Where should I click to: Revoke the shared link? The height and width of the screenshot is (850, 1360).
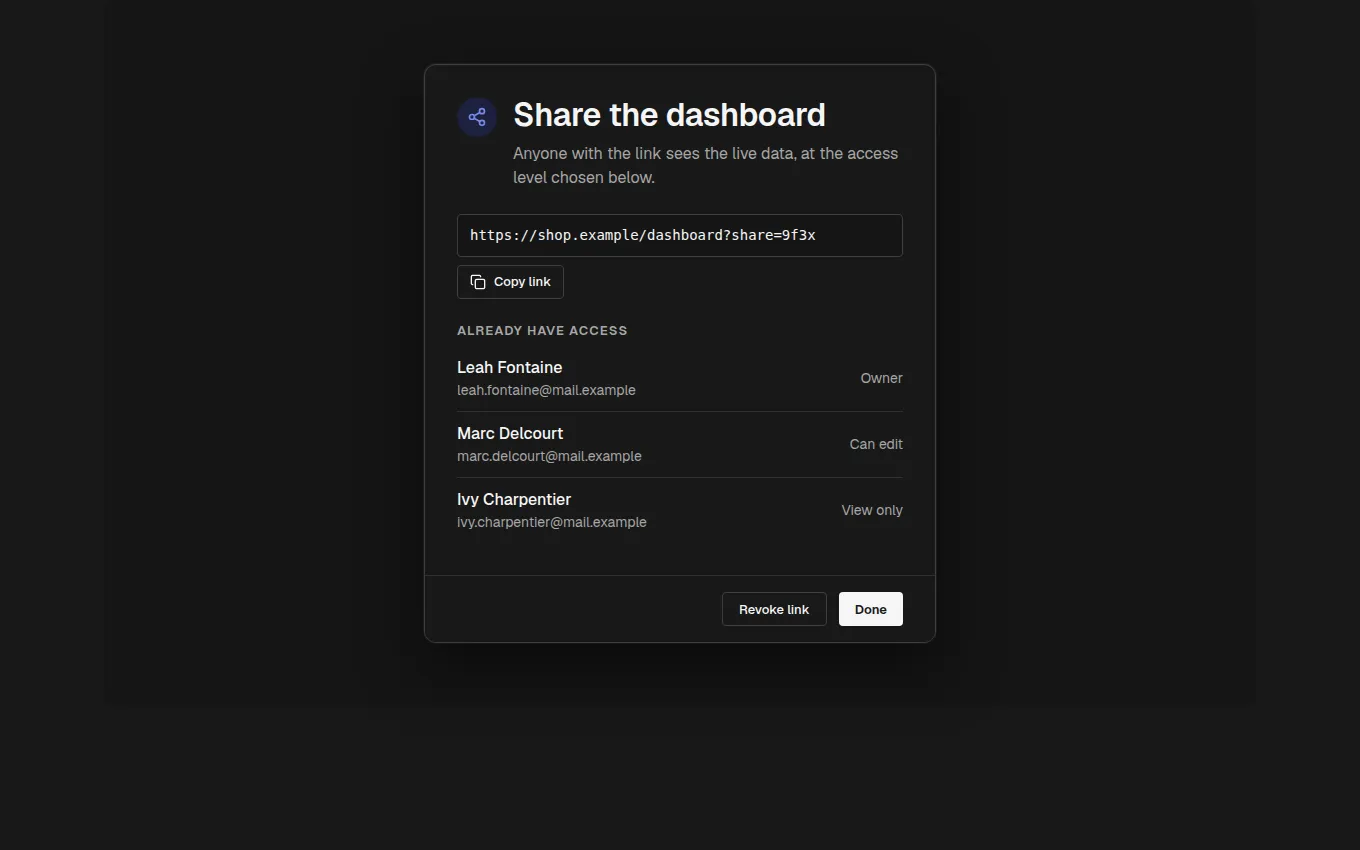click(774, 609)
